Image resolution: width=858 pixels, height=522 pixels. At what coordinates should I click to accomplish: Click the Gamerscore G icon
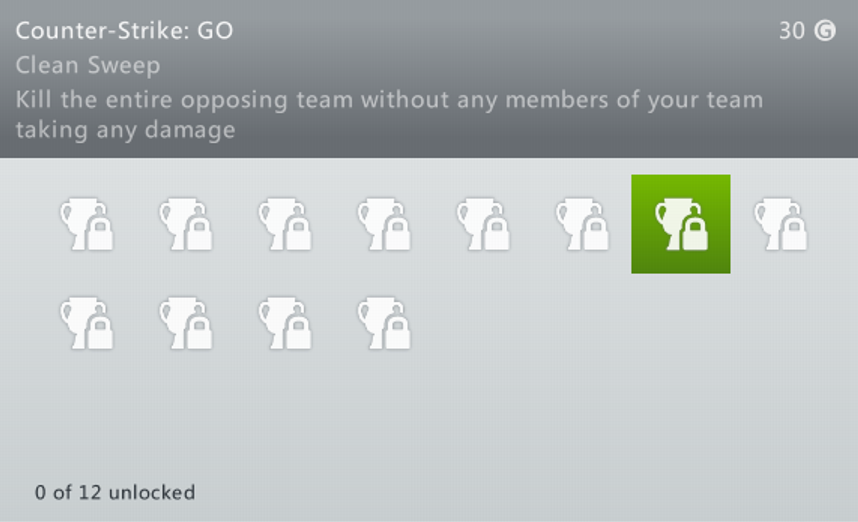825,31
